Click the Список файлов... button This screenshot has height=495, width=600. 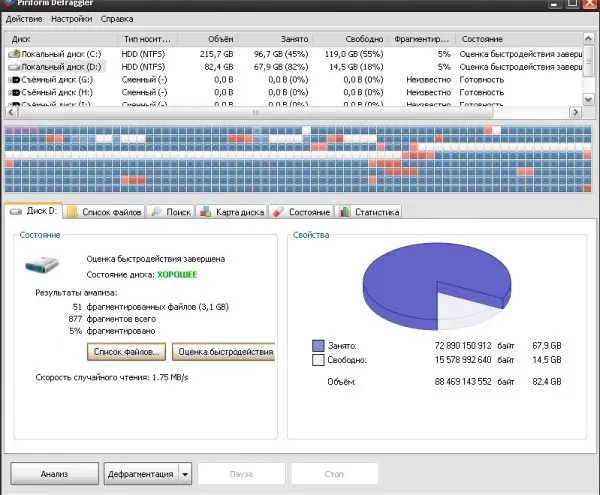tap(126, 352)
